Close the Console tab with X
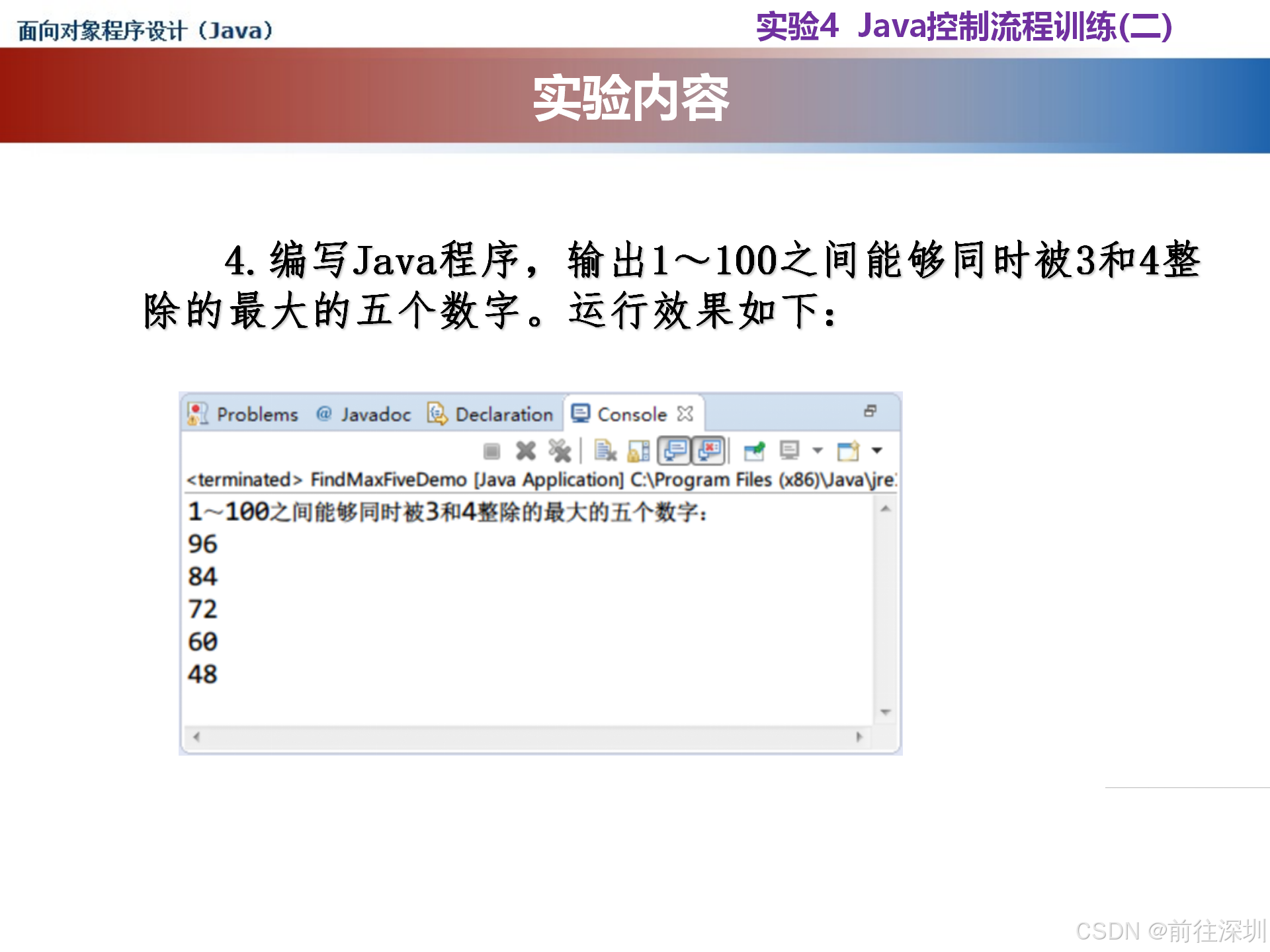1270x952 pixels. click(x=685, y=414)
